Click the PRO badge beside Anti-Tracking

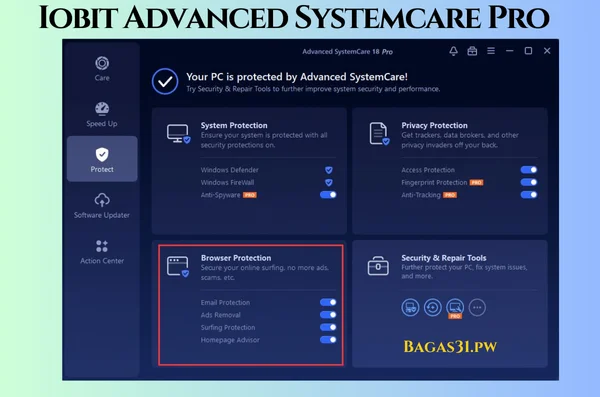tap(450, 195)
